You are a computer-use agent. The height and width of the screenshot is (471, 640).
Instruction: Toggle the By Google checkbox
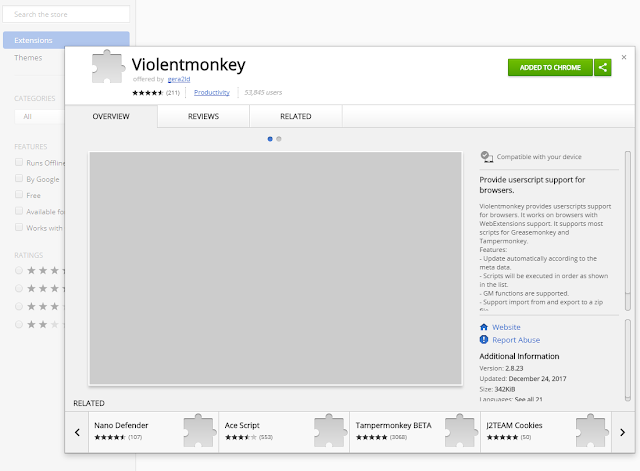click(19, 178)
